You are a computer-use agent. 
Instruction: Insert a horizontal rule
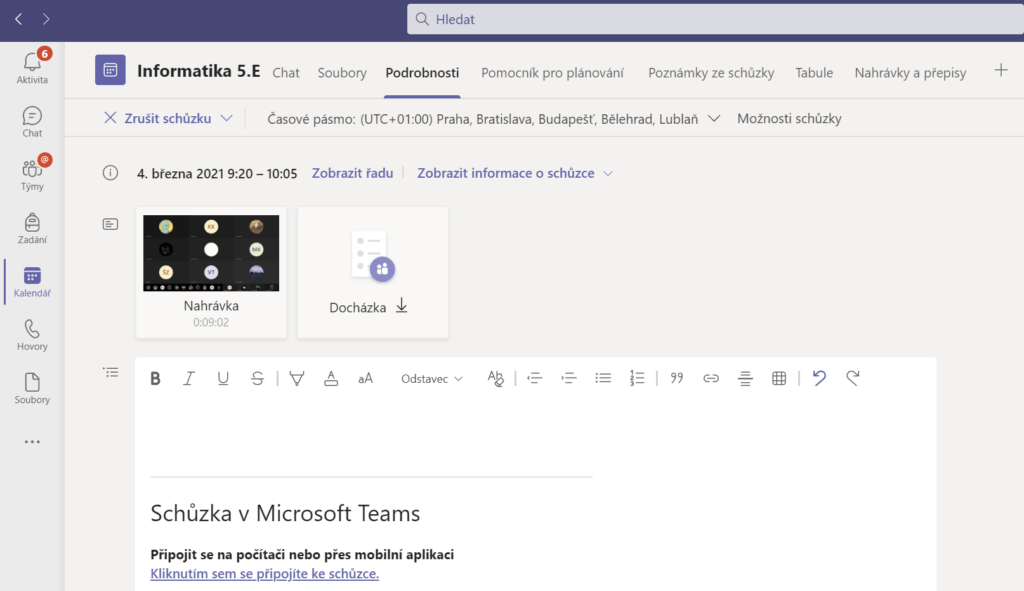pyautogui.click(x=745, y=378)
